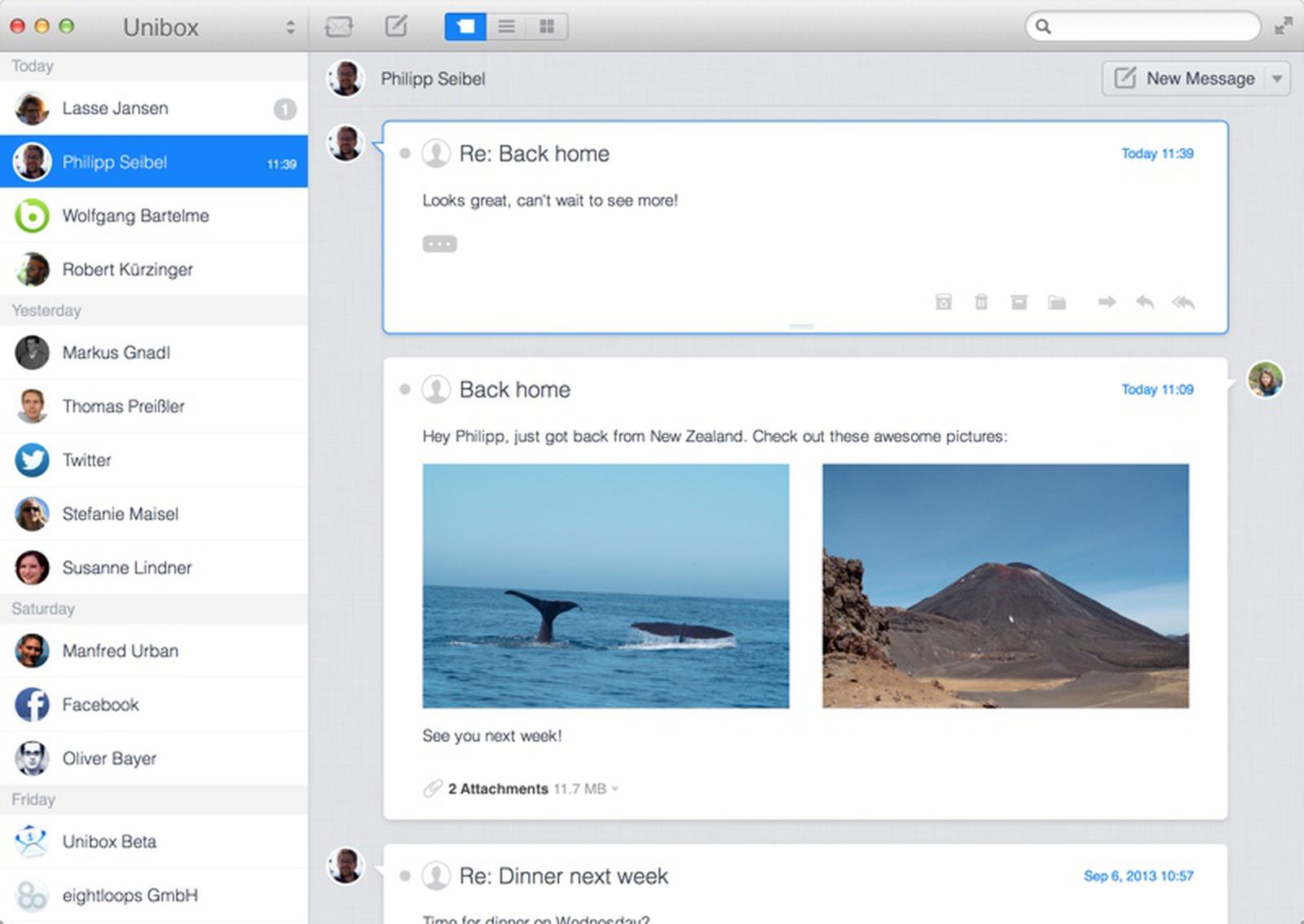1304x924 pixels.
Task: Click in the search field
Action: coord(1151,27)
